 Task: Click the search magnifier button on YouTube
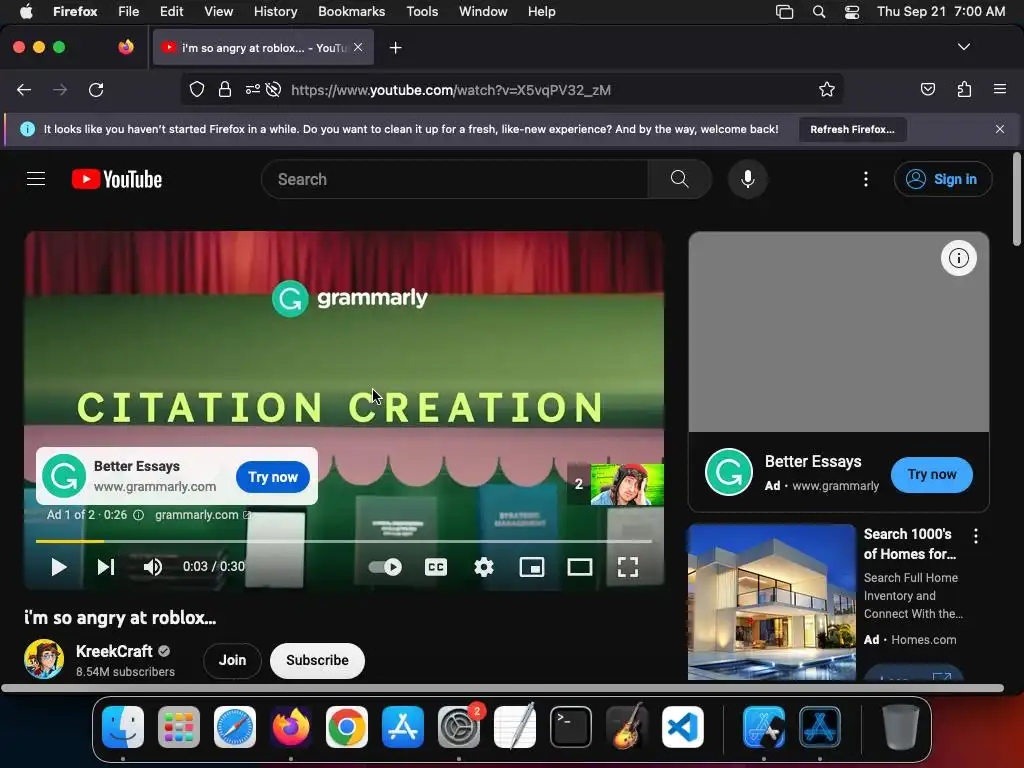click(679, 179)
